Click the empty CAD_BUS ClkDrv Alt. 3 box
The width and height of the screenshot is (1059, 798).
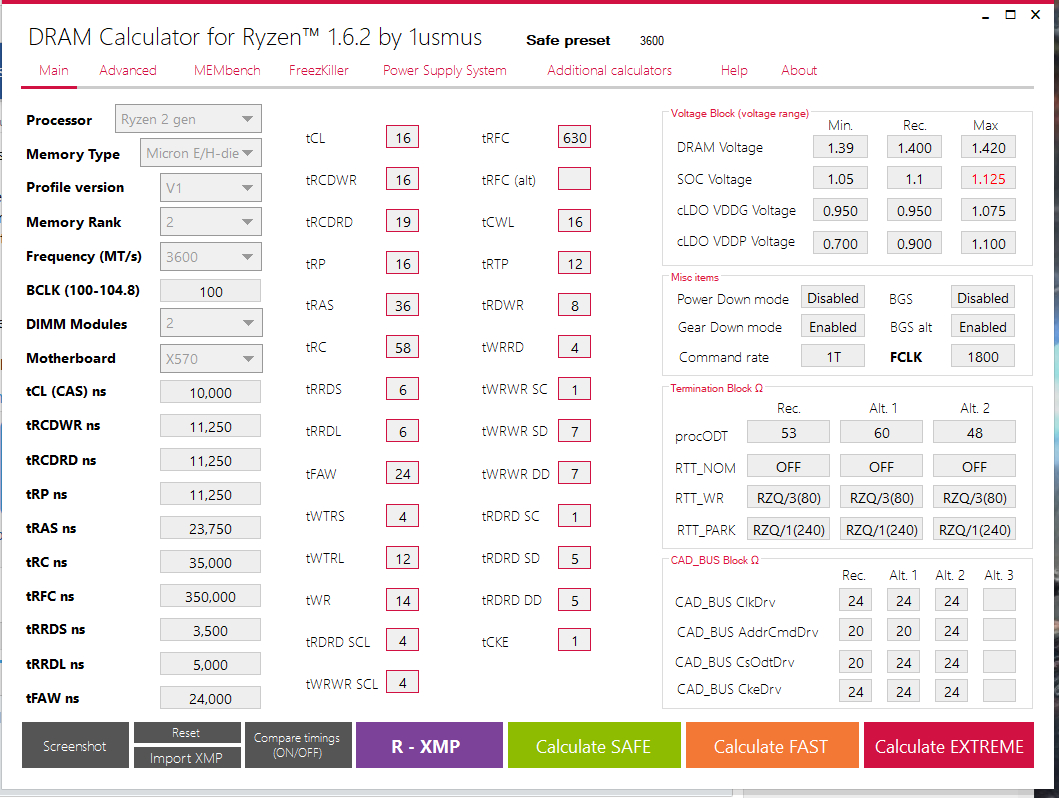coord(999,600)
